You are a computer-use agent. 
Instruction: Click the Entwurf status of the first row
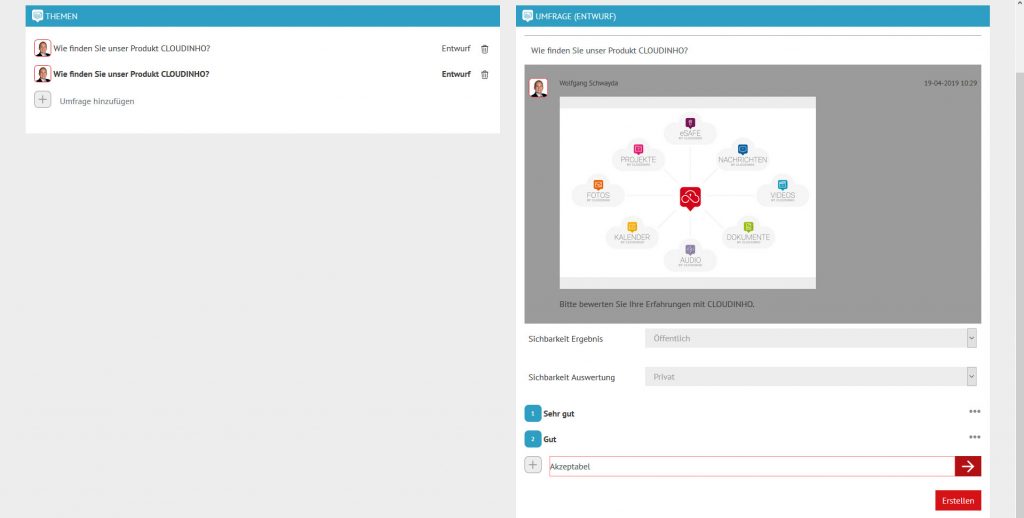[x=456, y=48]
